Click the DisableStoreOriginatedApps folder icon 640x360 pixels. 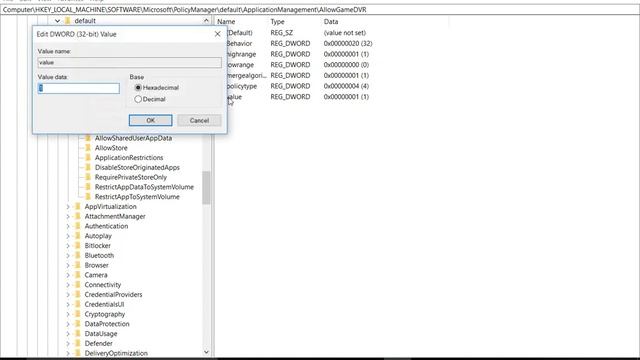pos(88,167)
